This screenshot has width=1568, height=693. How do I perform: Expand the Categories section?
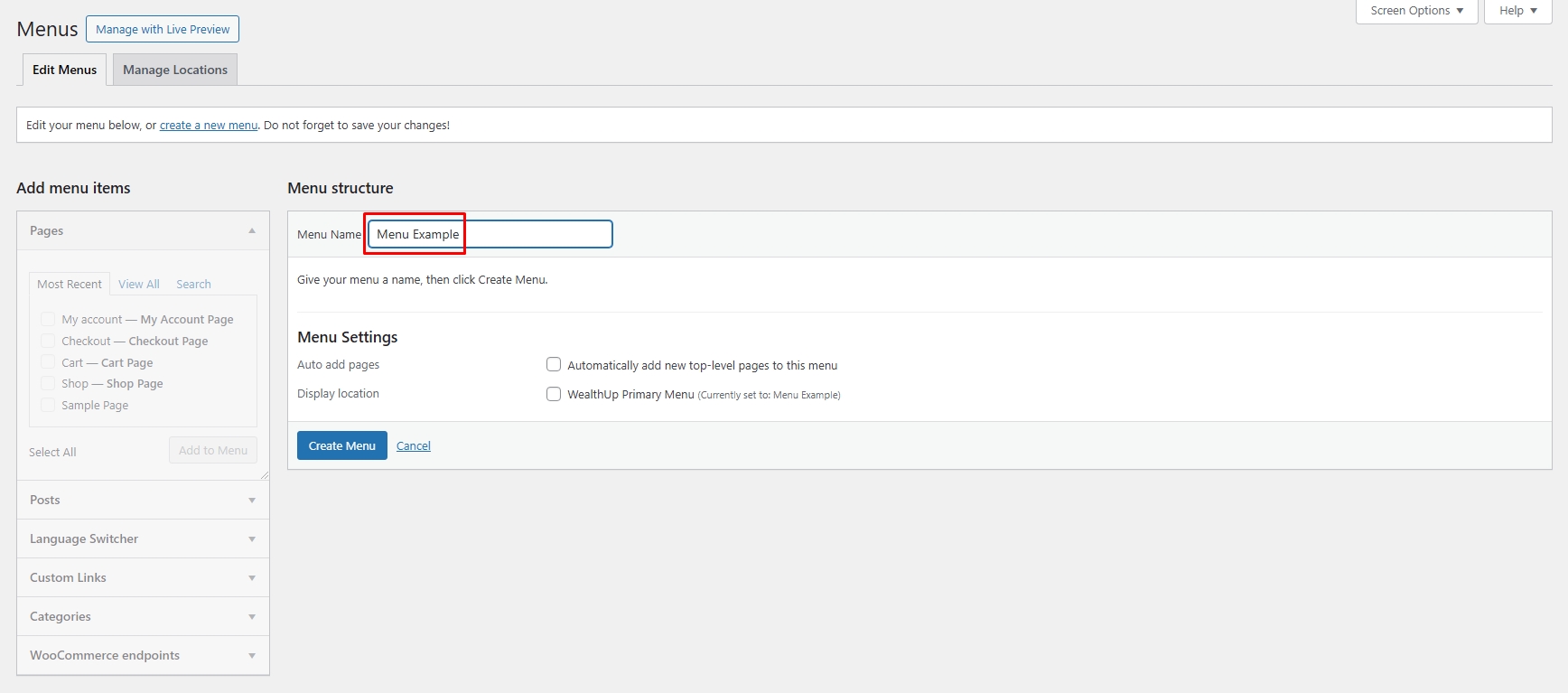(252, 617)
